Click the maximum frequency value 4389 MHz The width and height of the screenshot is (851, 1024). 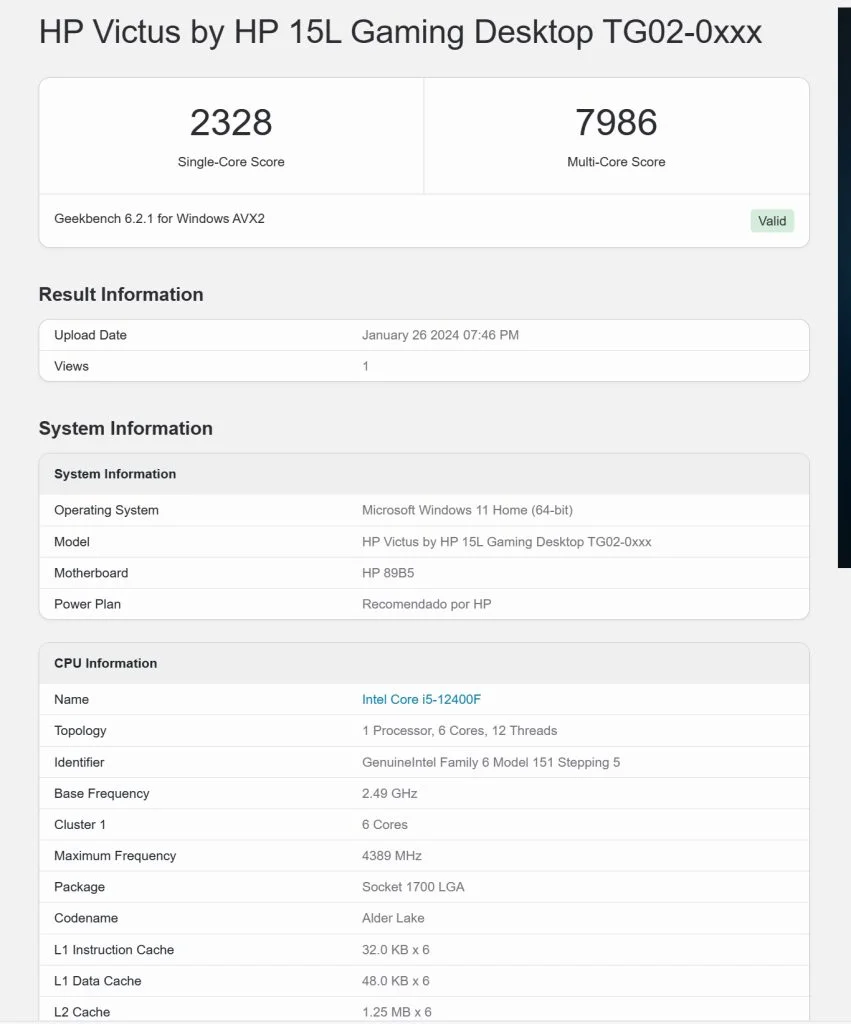[392, 856]
